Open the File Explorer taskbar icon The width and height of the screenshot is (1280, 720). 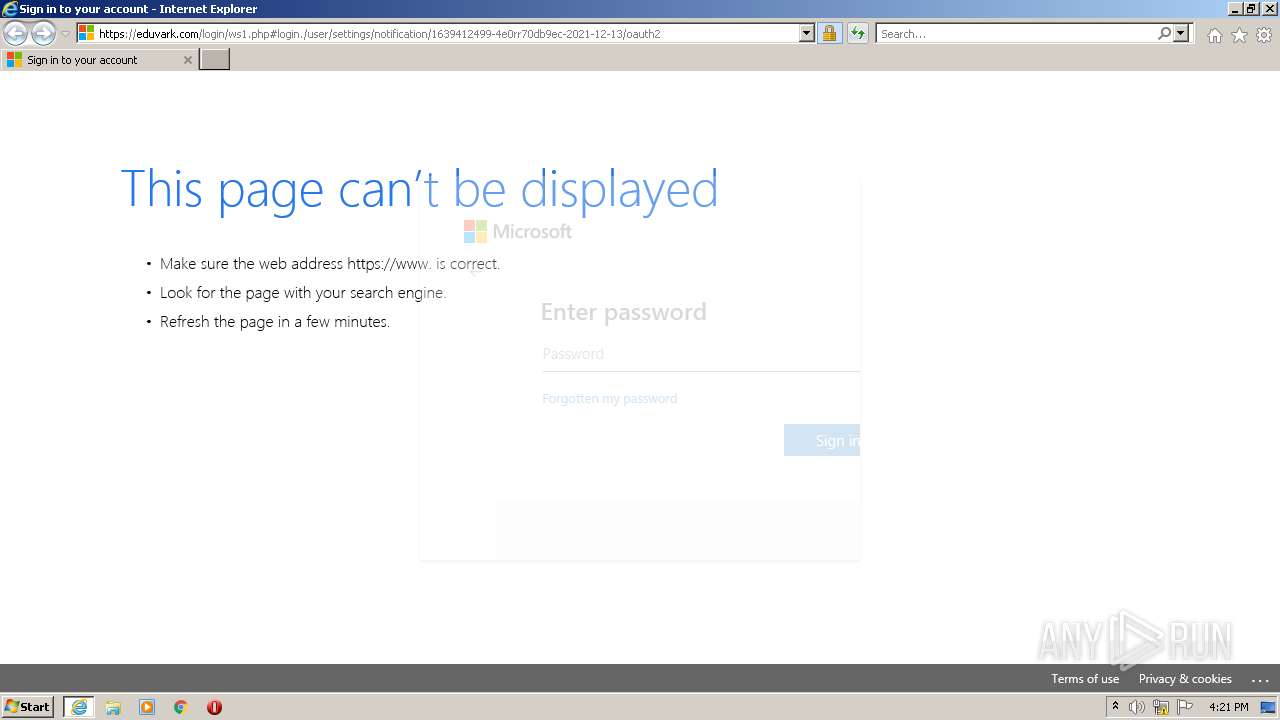point(113,707)
